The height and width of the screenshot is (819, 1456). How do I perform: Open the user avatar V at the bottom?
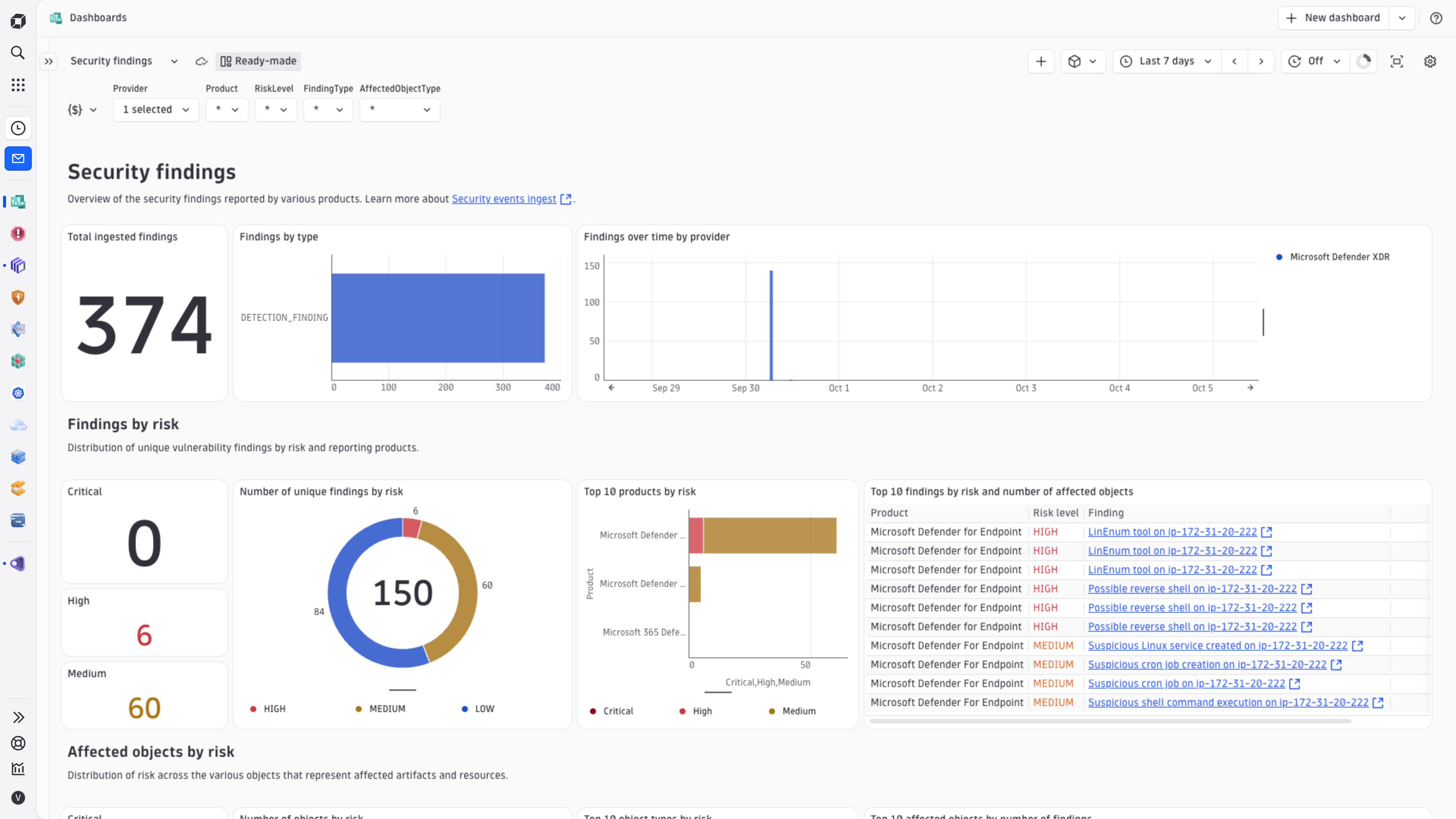point(18,797)
